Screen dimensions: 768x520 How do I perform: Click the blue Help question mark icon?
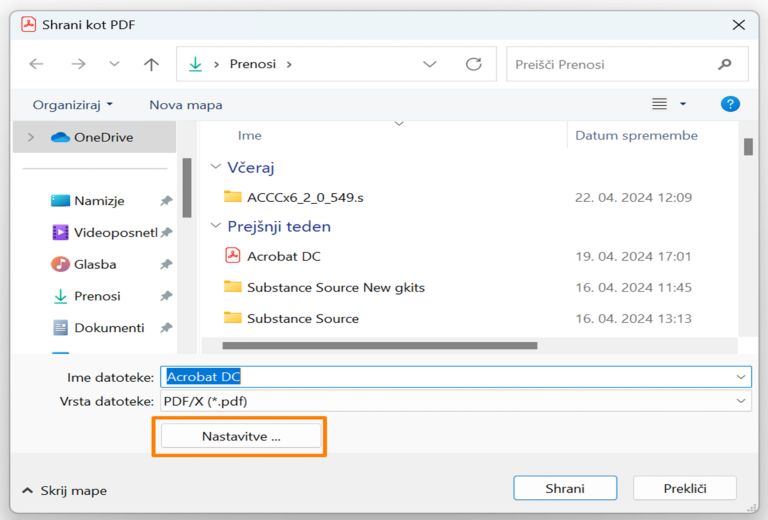(x=730, y=104)
